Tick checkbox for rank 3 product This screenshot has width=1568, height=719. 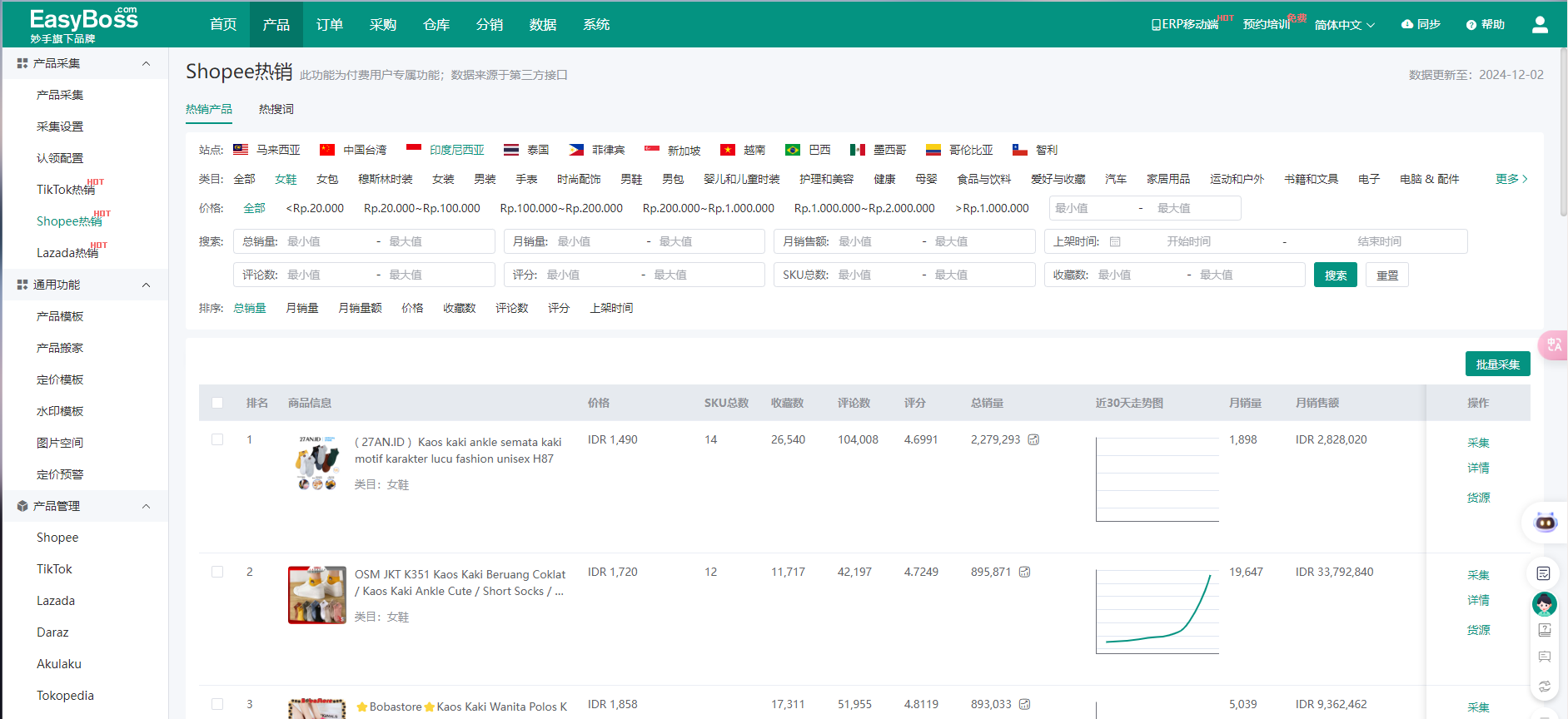[217, 704]
